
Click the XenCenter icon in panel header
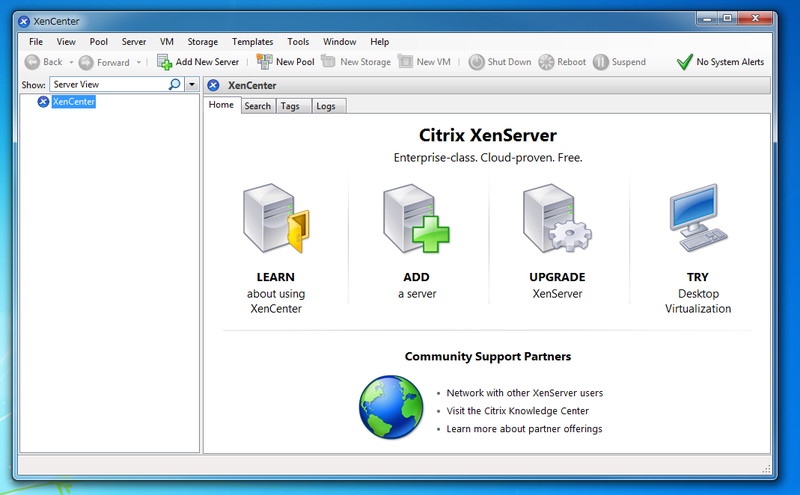pyautogui.click(x=214, y=85)
